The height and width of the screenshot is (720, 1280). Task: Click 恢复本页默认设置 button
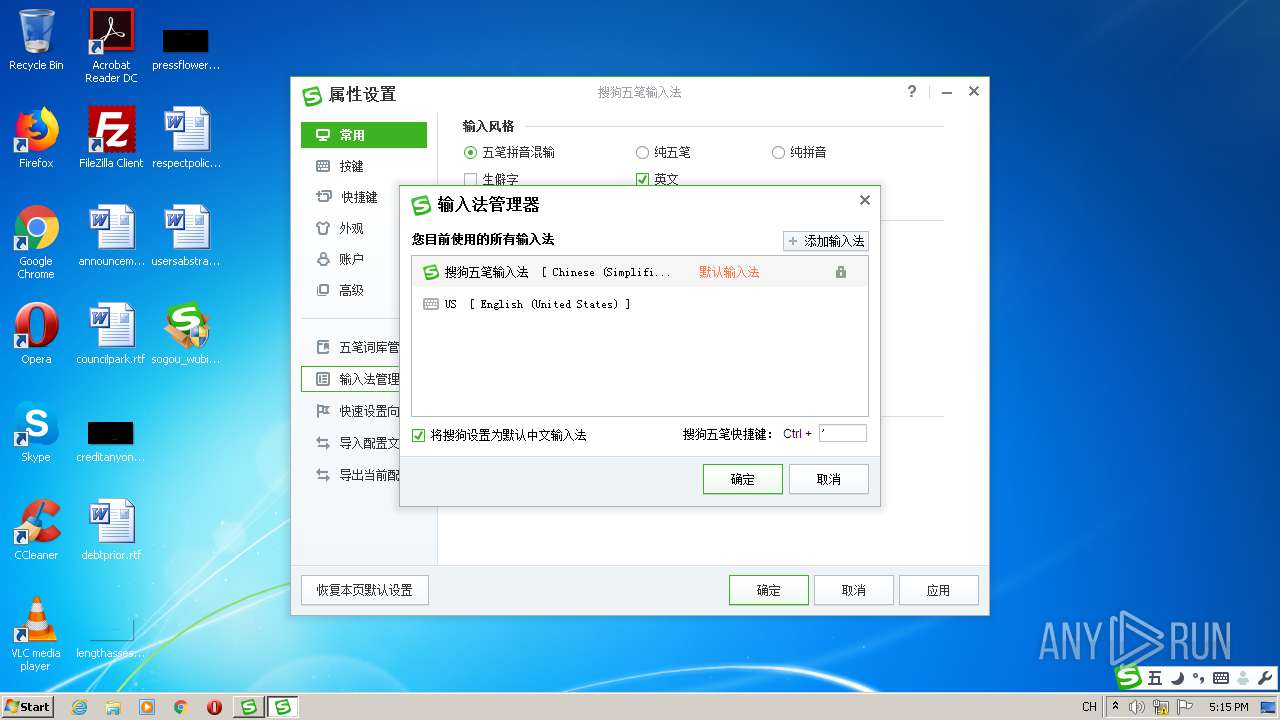(365, 590)
